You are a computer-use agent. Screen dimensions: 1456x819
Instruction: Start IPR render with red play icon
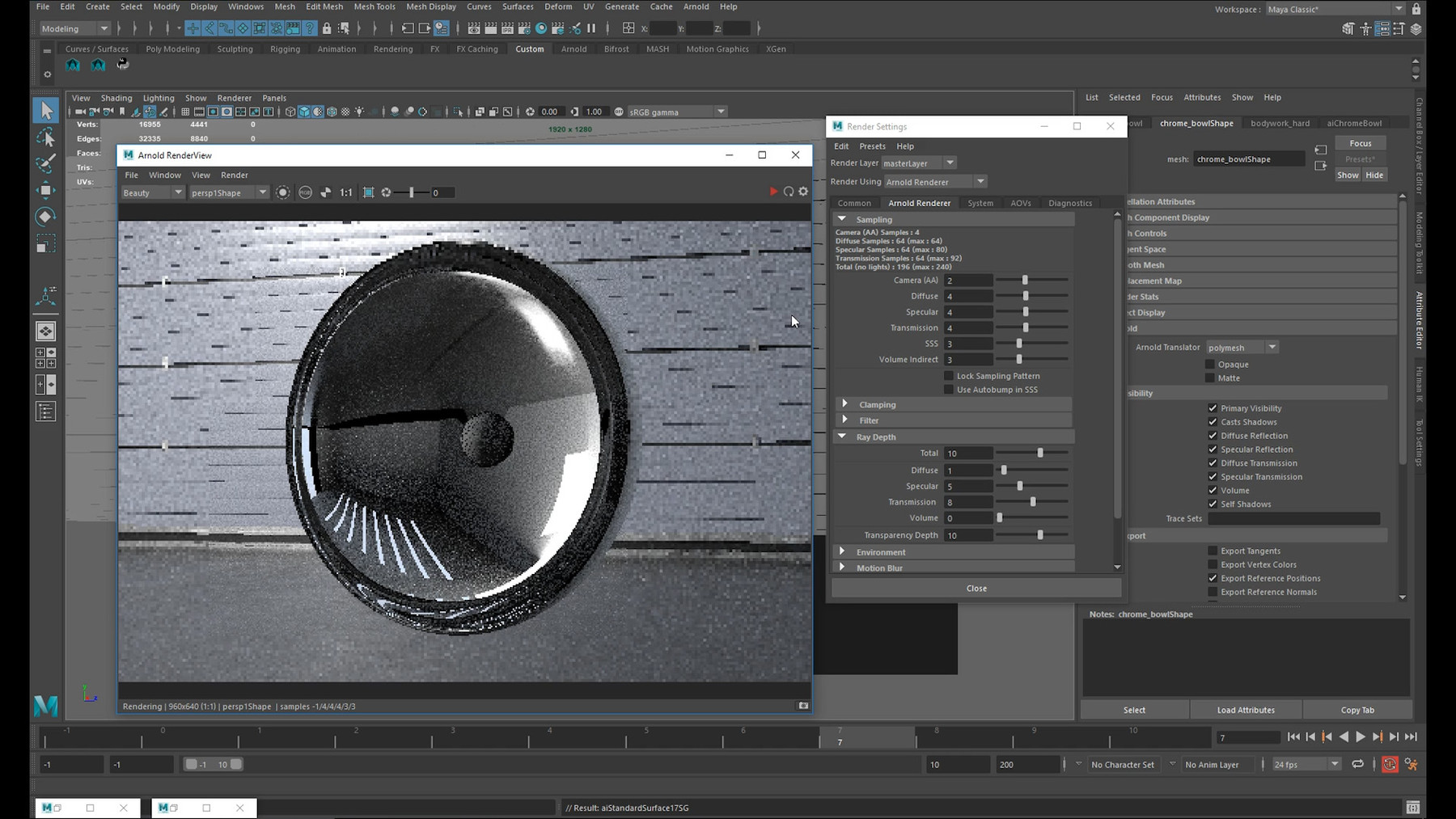[773, 192]
